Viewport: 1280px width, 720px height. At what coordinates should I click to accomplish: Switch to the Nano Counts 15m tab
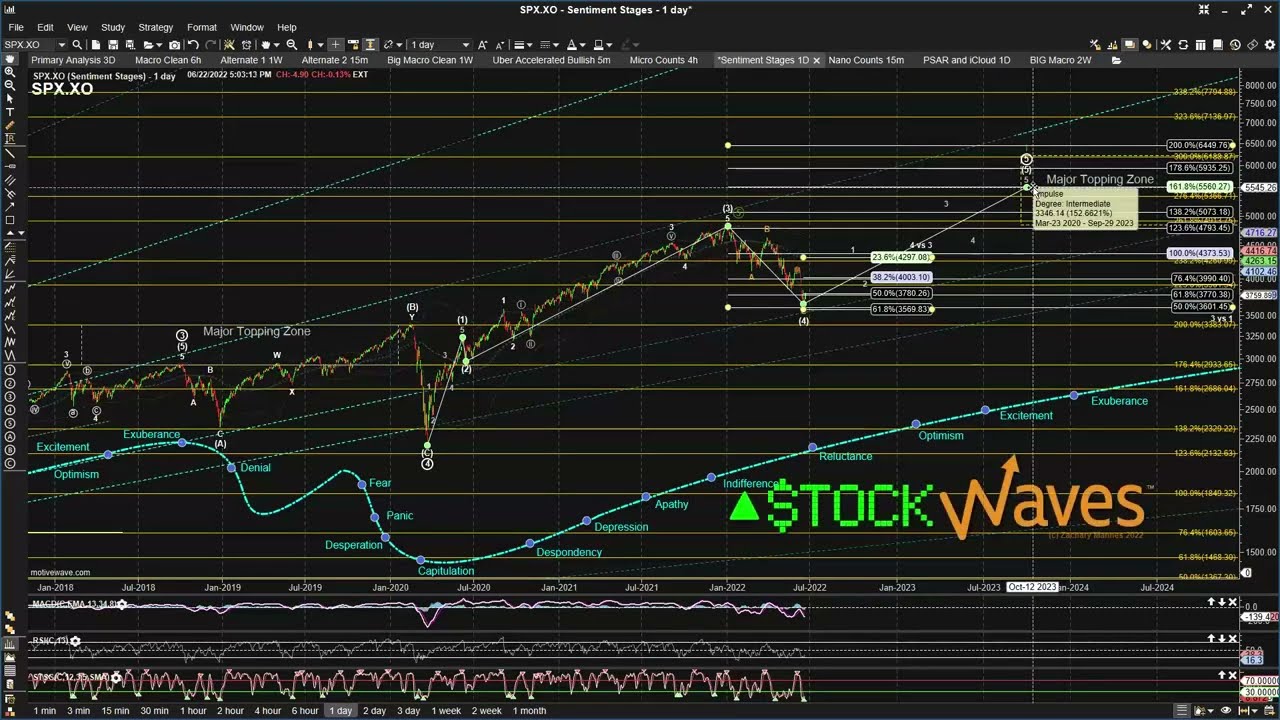click(x=866, y=60)
